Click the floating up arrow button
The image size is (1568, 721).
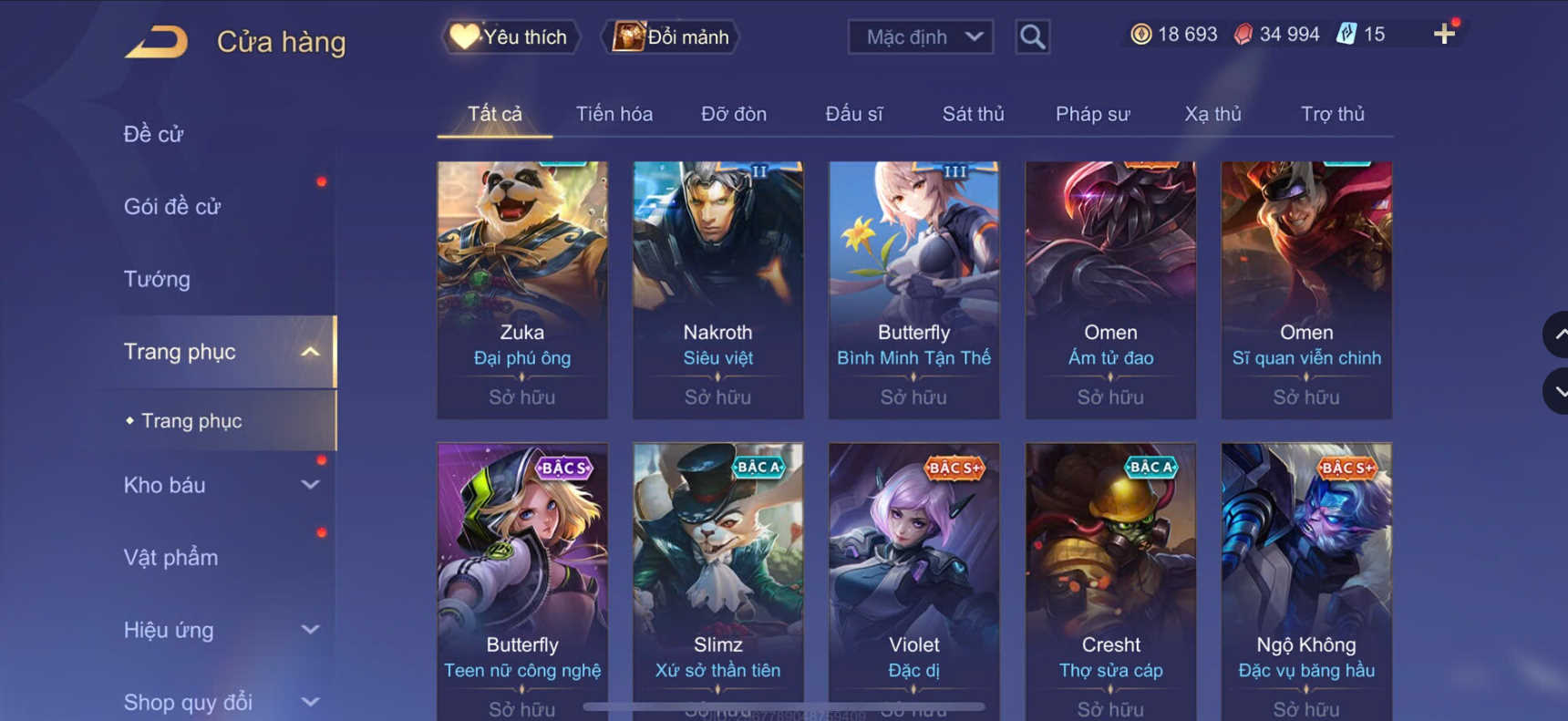[1557, 335]
